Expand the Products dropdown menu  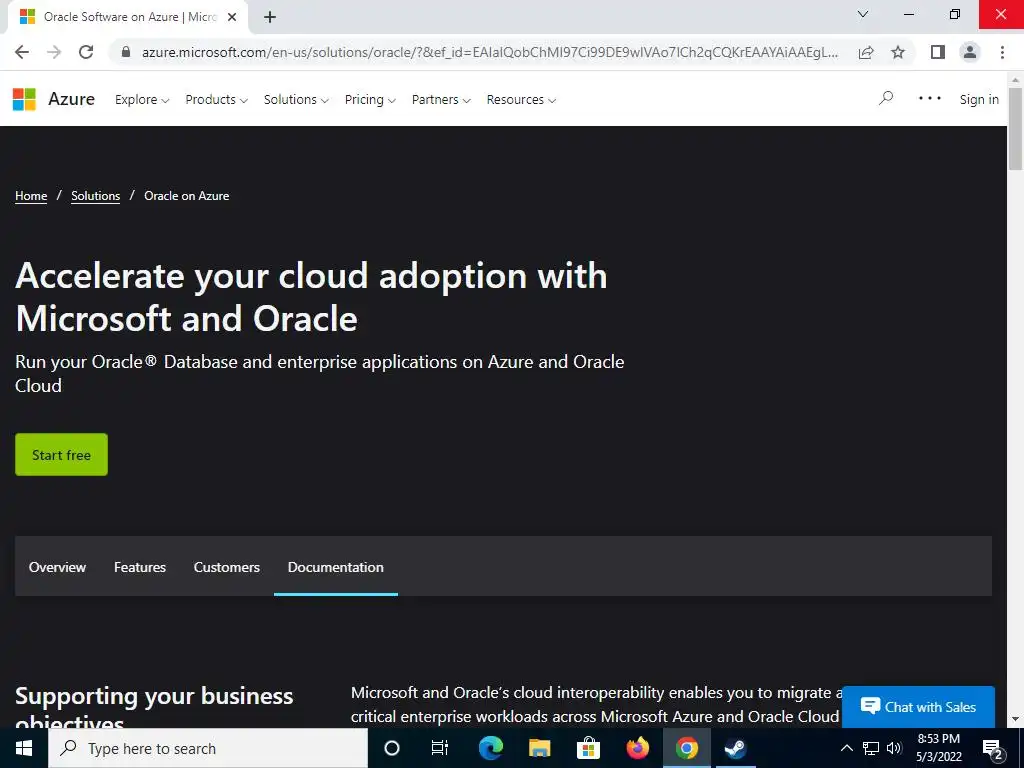[216, 100]
